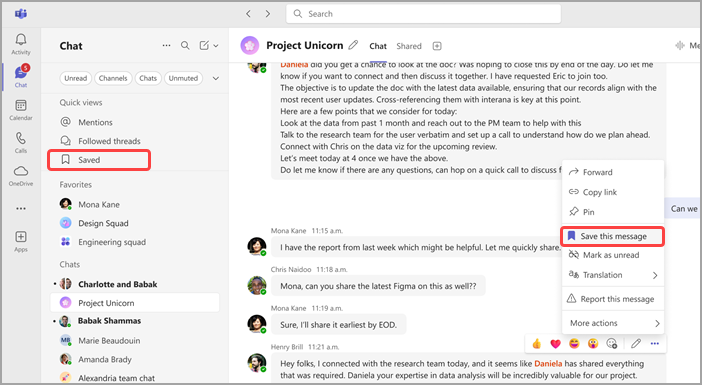Open more reactions picker
The height and width of the screenshot is (385, 702).
click(612, 344)
